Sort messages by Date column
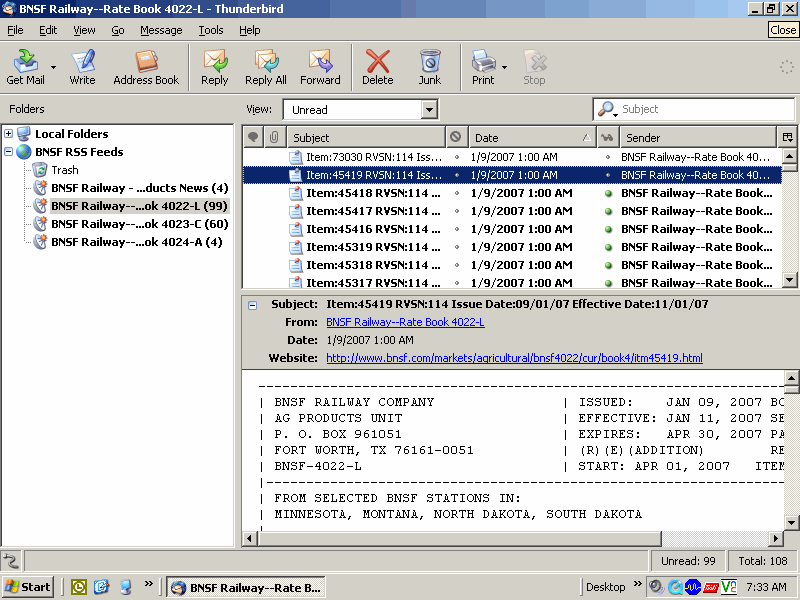Image resolution: width=800 pixels, height=600 pixels. tap(532, 137)
